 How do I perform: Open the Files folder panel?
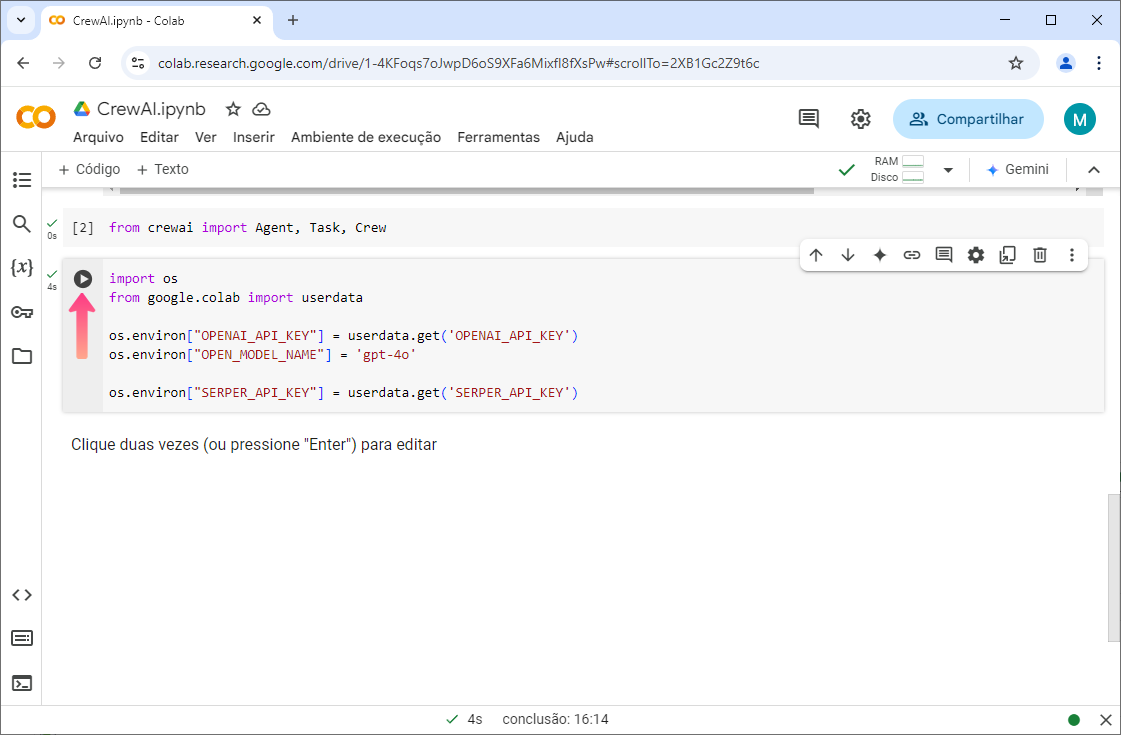[22, 356]
